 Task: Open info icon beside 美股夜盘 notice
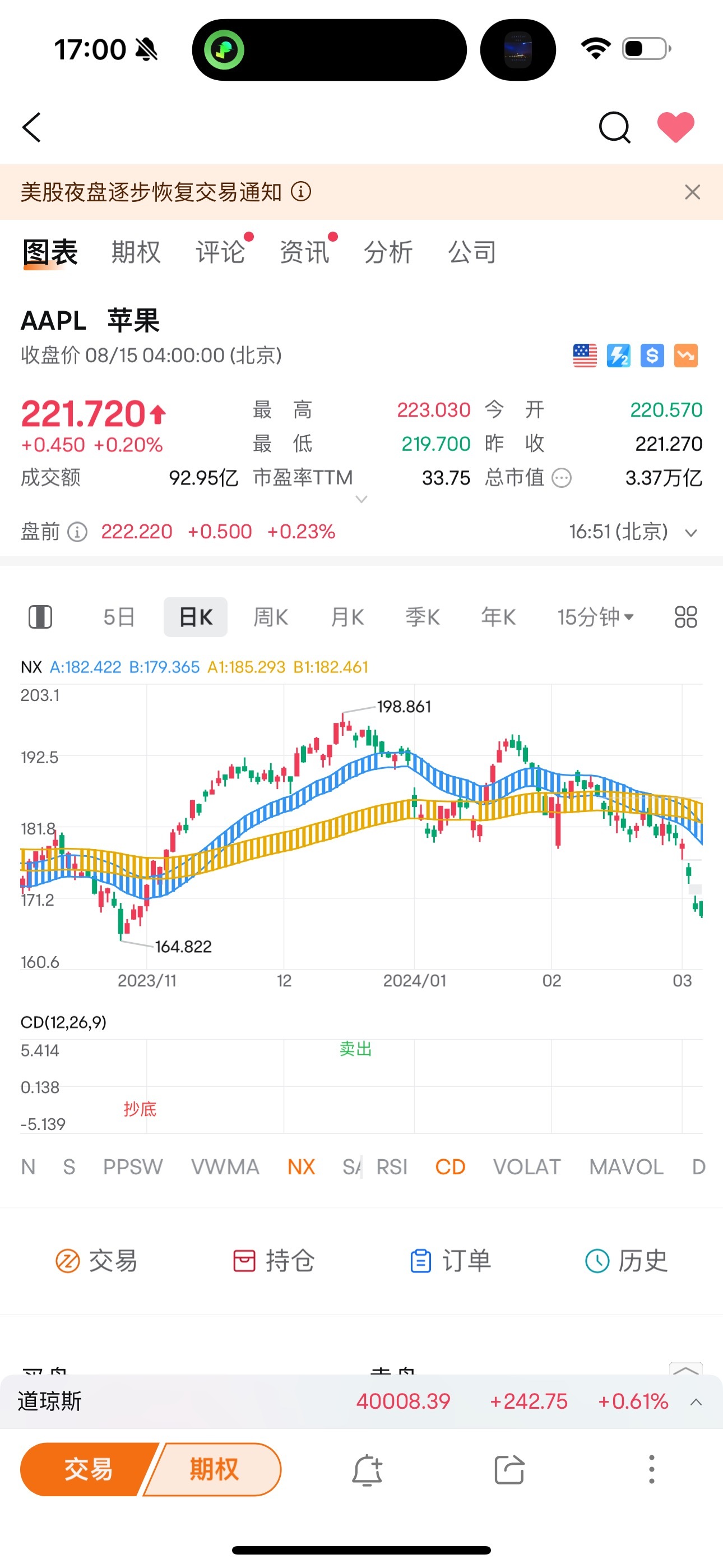pos(300,192)
